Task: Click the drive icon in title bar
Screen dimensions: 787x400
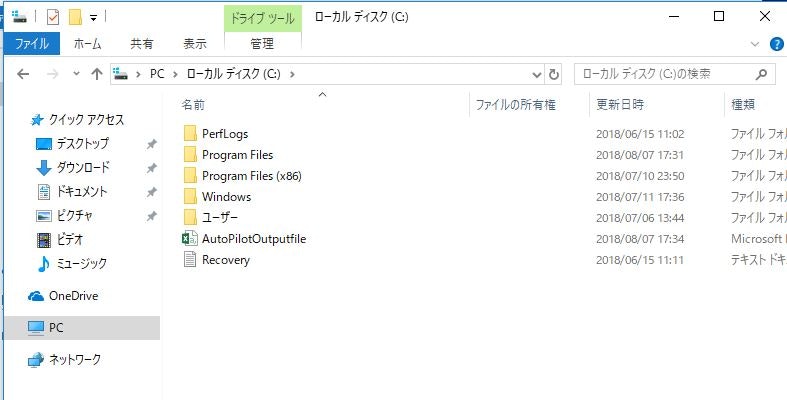Action: click(20, 17)
